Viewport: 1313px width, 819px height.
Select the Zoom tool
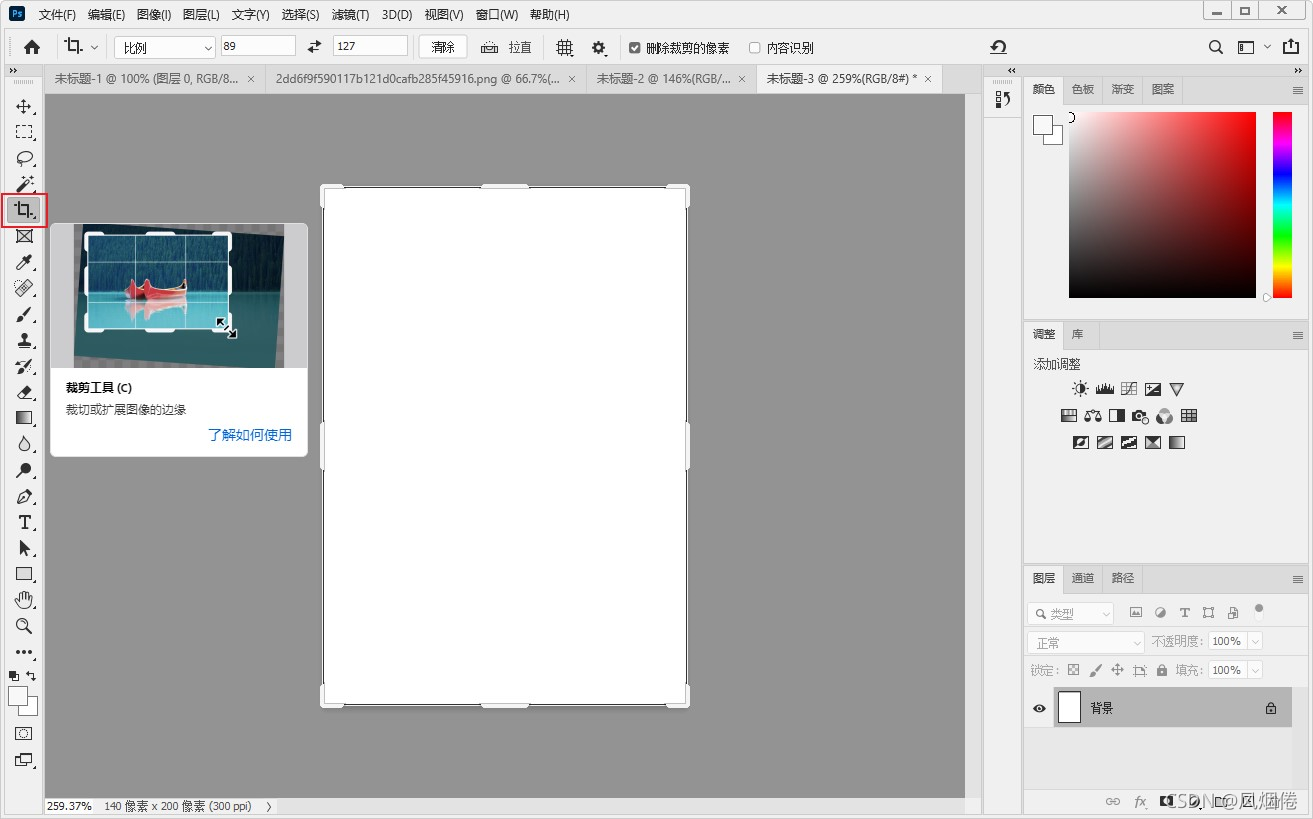[x=24, y=626]
